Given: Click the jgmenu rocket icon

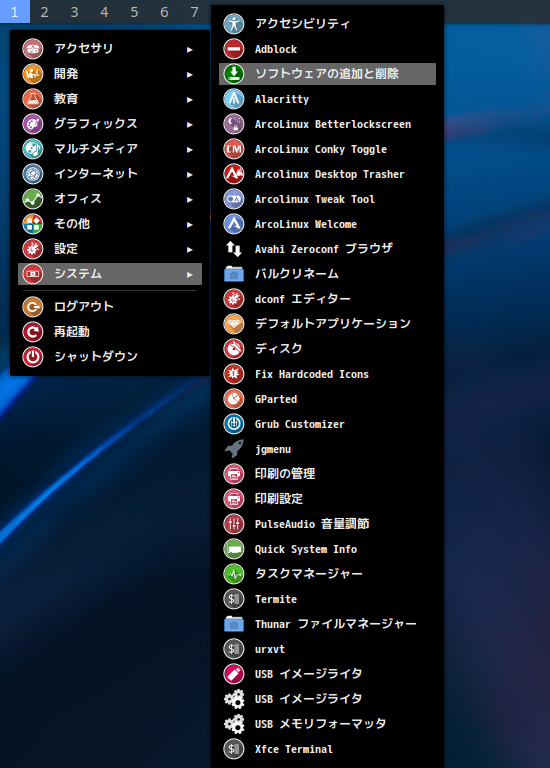Looking at the screenshot, I should (234, 449).
